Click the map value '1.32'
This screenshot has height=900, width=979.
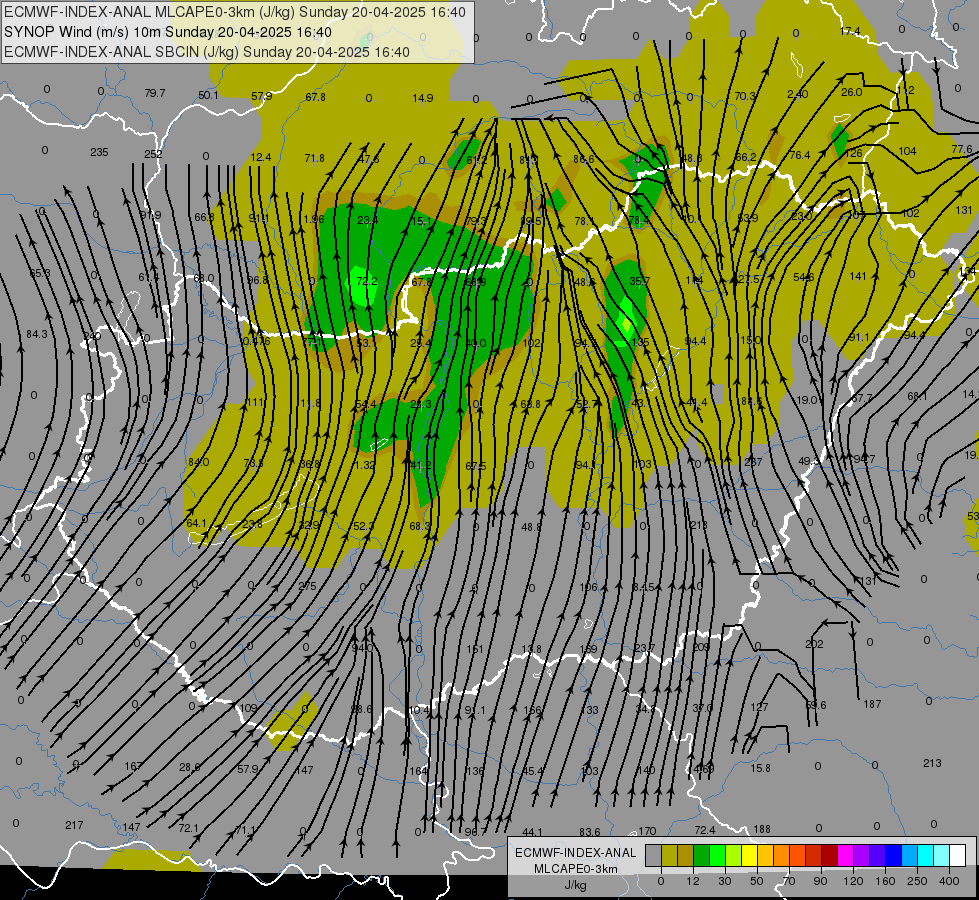365,465
